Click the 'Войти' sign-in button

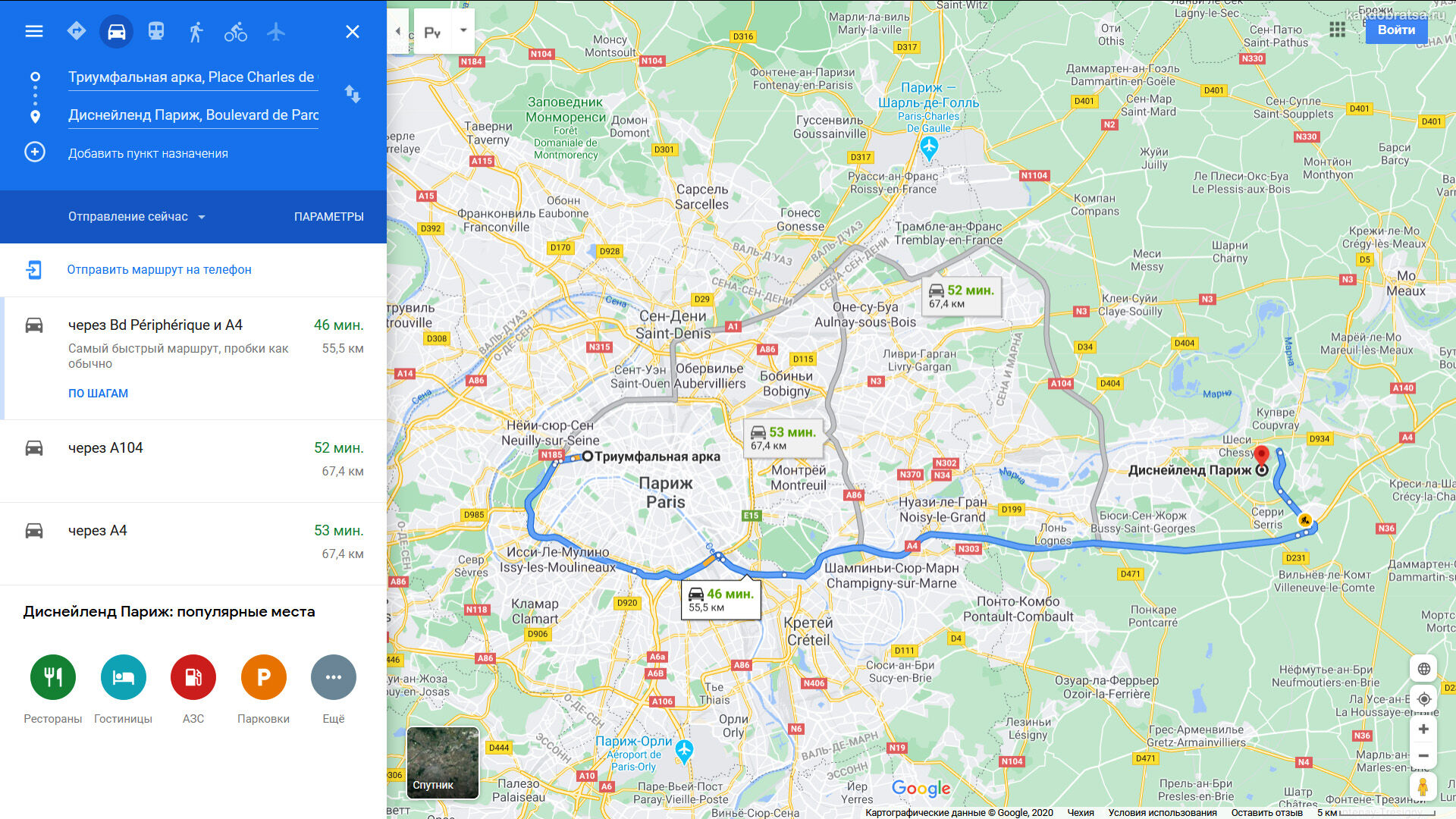[x=1396, y=30]
